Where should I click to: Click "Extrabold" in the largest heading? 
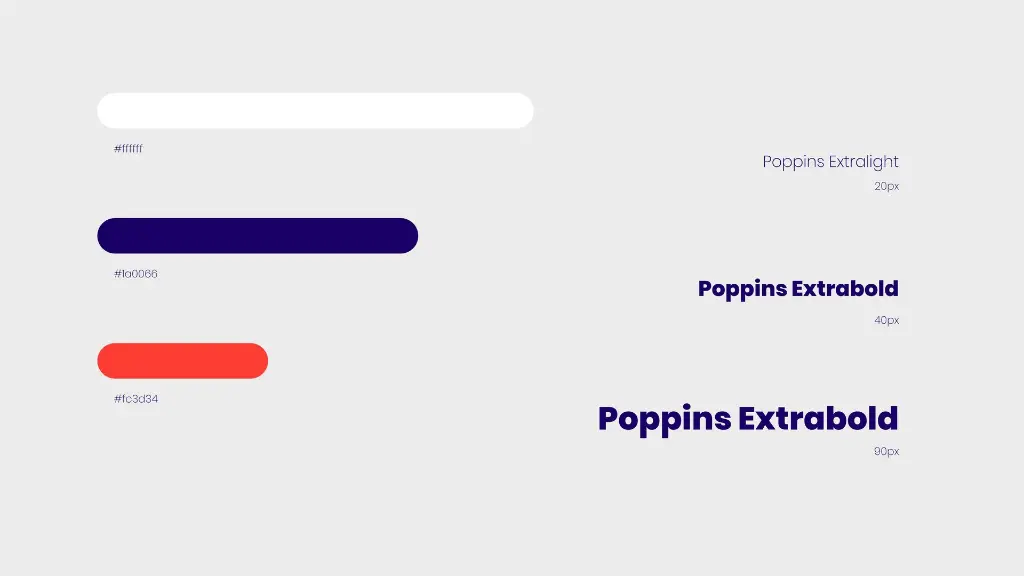point(818,418)
